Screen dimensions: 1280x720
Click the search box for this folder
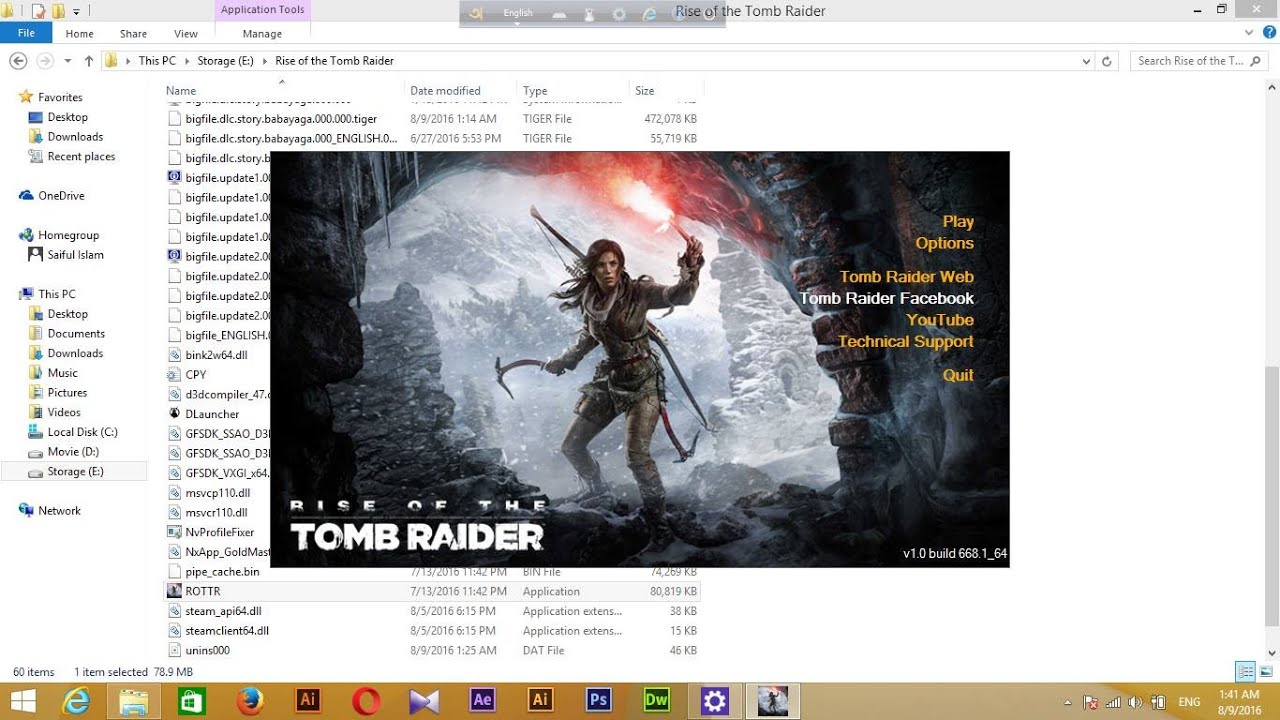tap(1198, 61)
